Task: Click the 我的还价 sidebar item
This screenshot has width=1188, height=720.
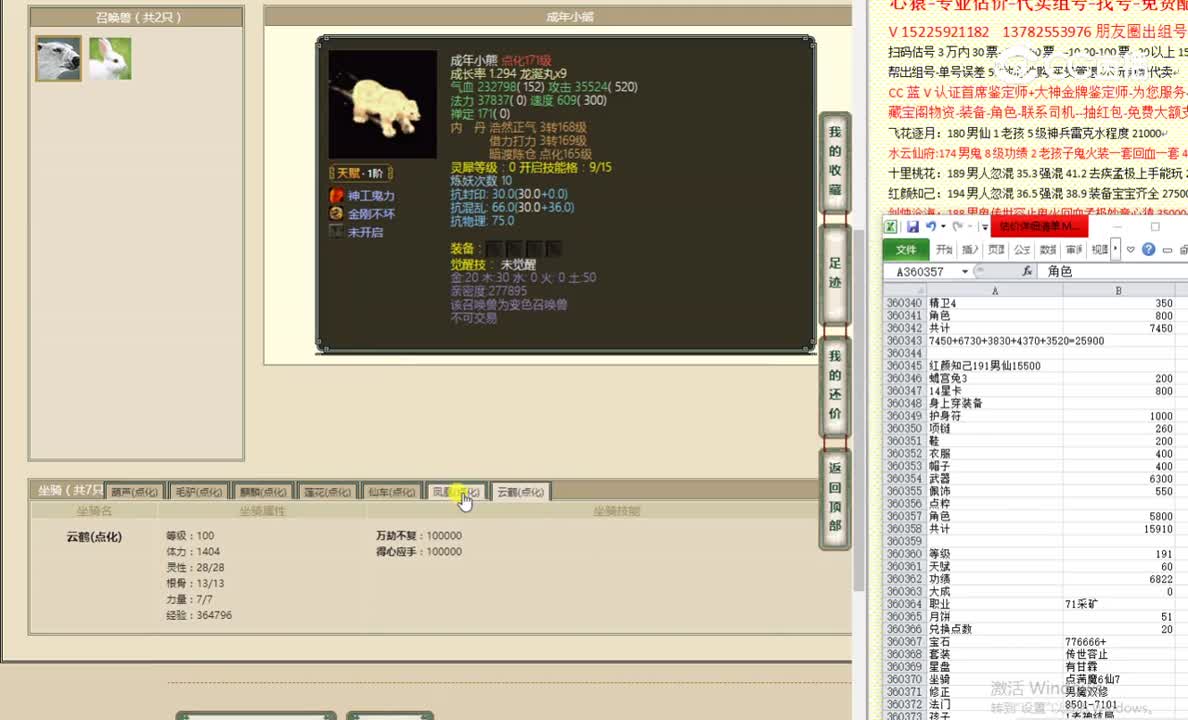Action: (x=835, y=385)
